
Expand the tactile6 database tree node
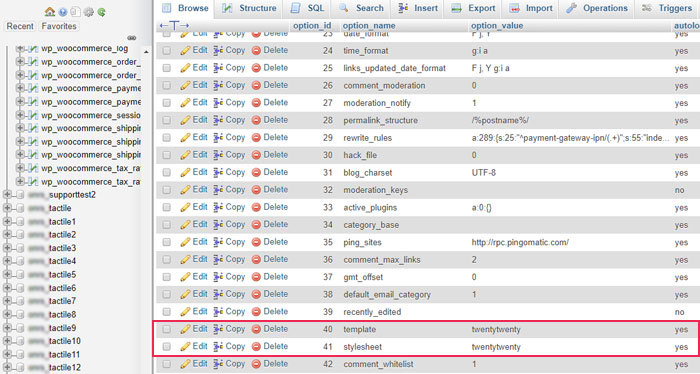point(7,288)
